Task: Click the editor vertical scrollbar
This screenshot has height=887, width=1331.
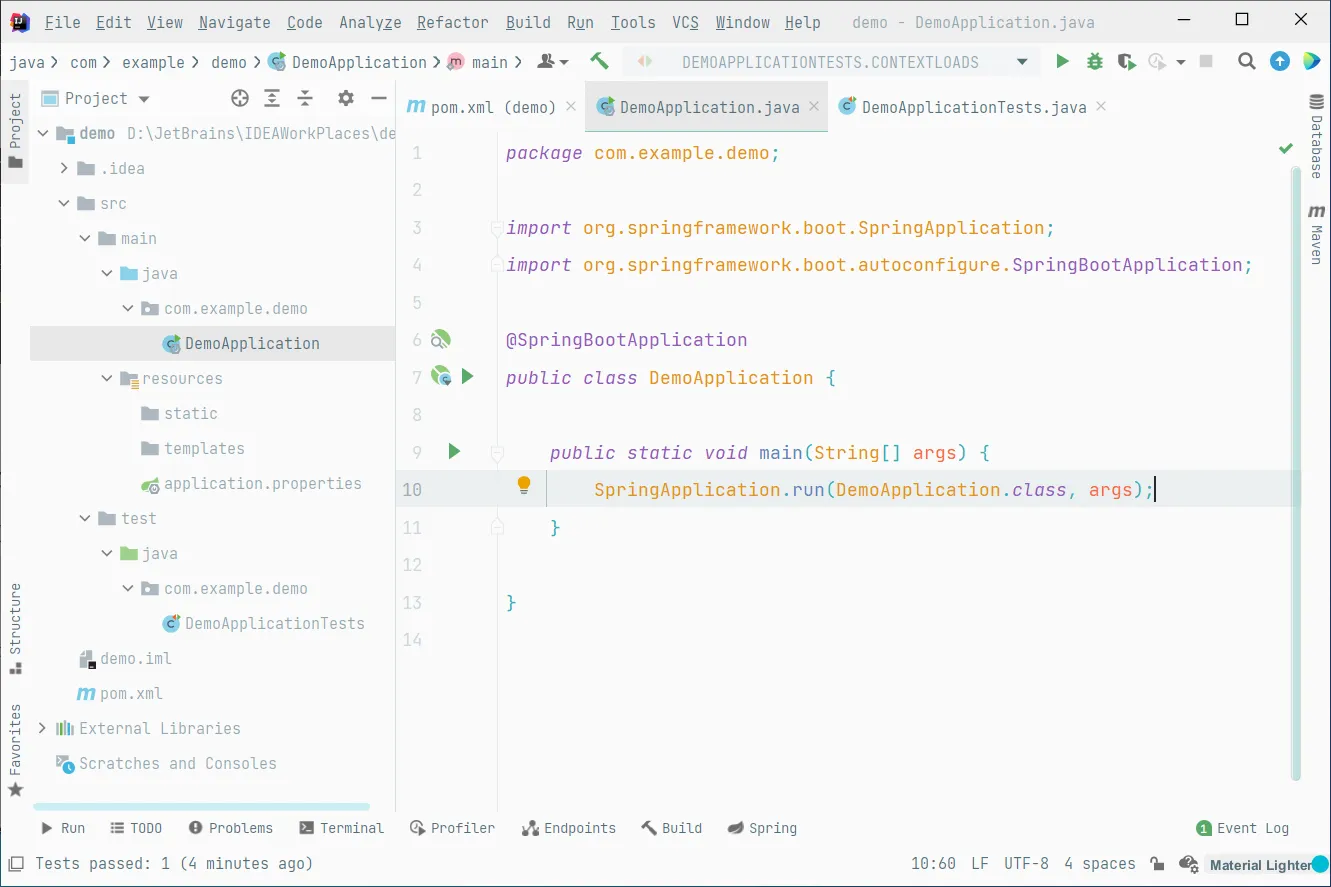Action: tap(1296, 475)
